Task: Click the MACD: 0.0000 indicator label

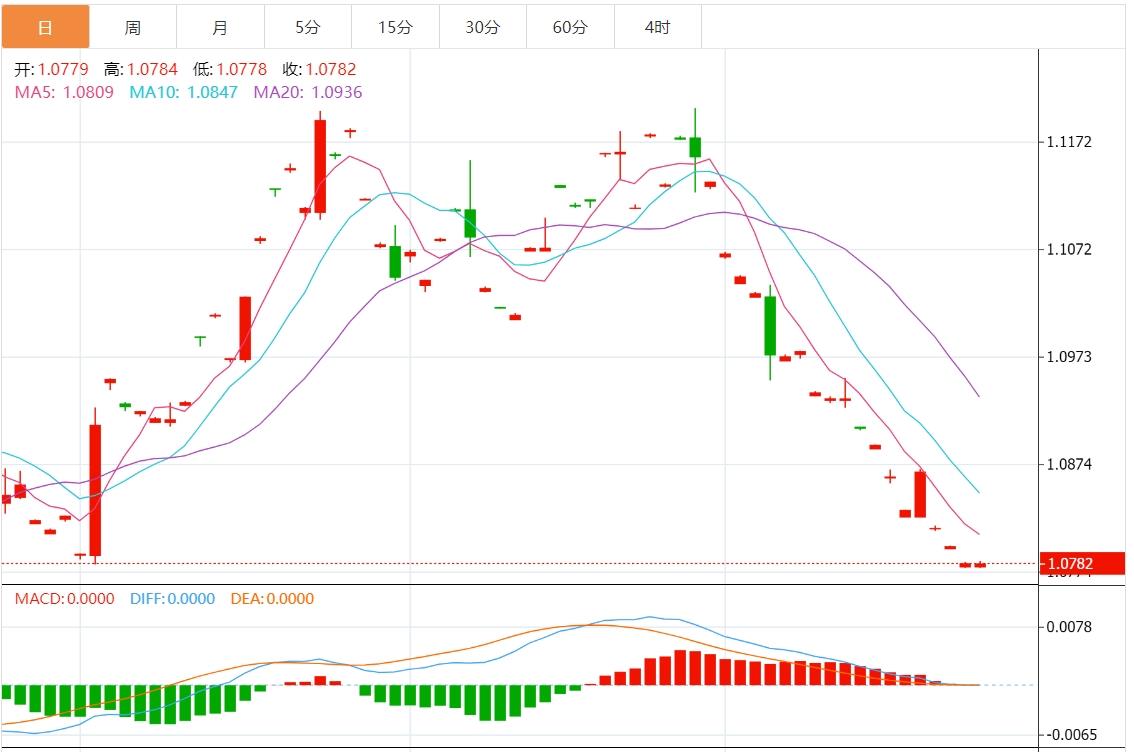Action: tap(64, 599)
